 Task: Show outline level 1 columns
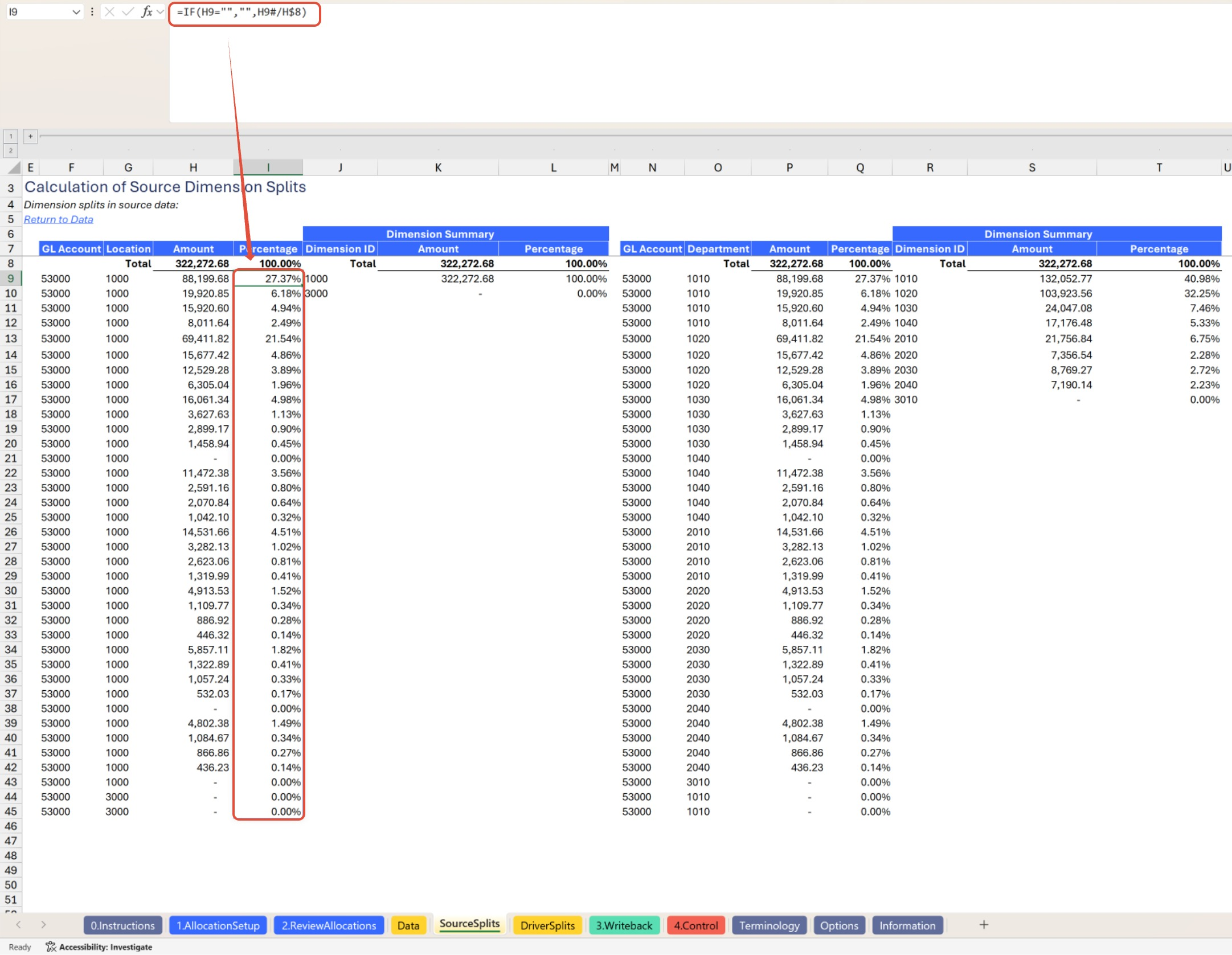click(x=10, y=136)
